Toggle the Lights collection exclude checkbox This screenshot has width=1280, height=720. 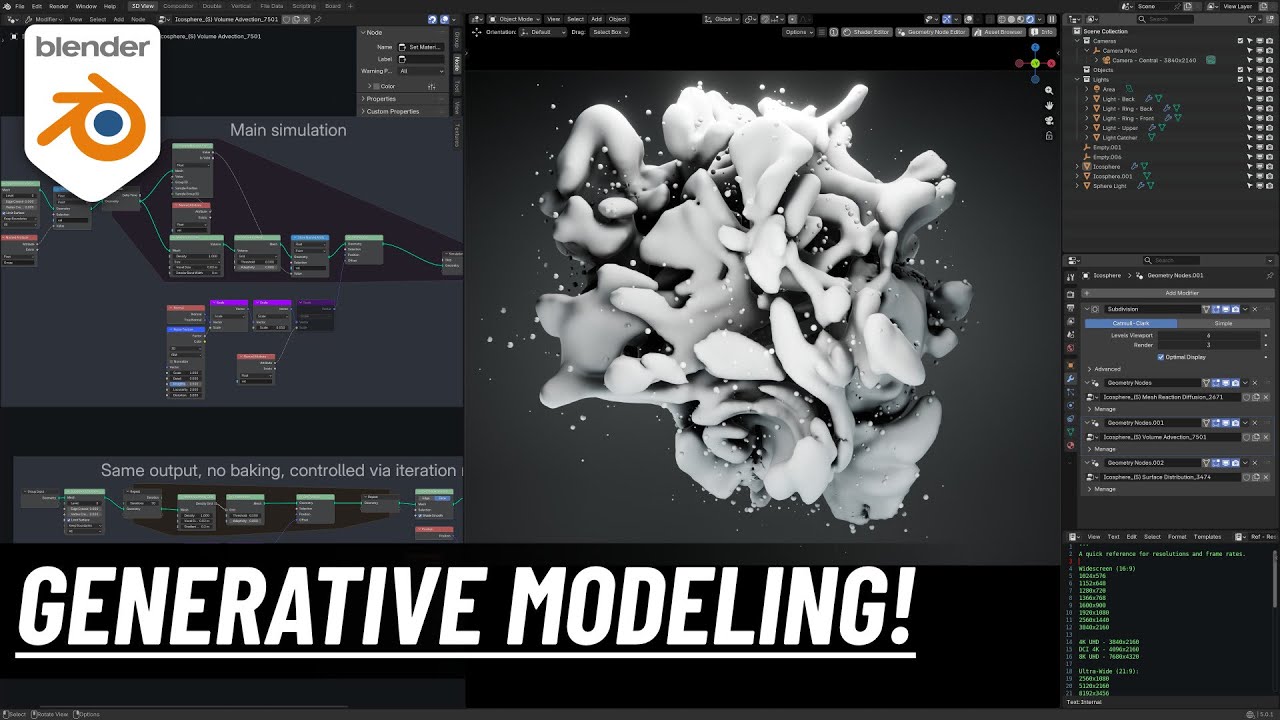coord(1240,80)
